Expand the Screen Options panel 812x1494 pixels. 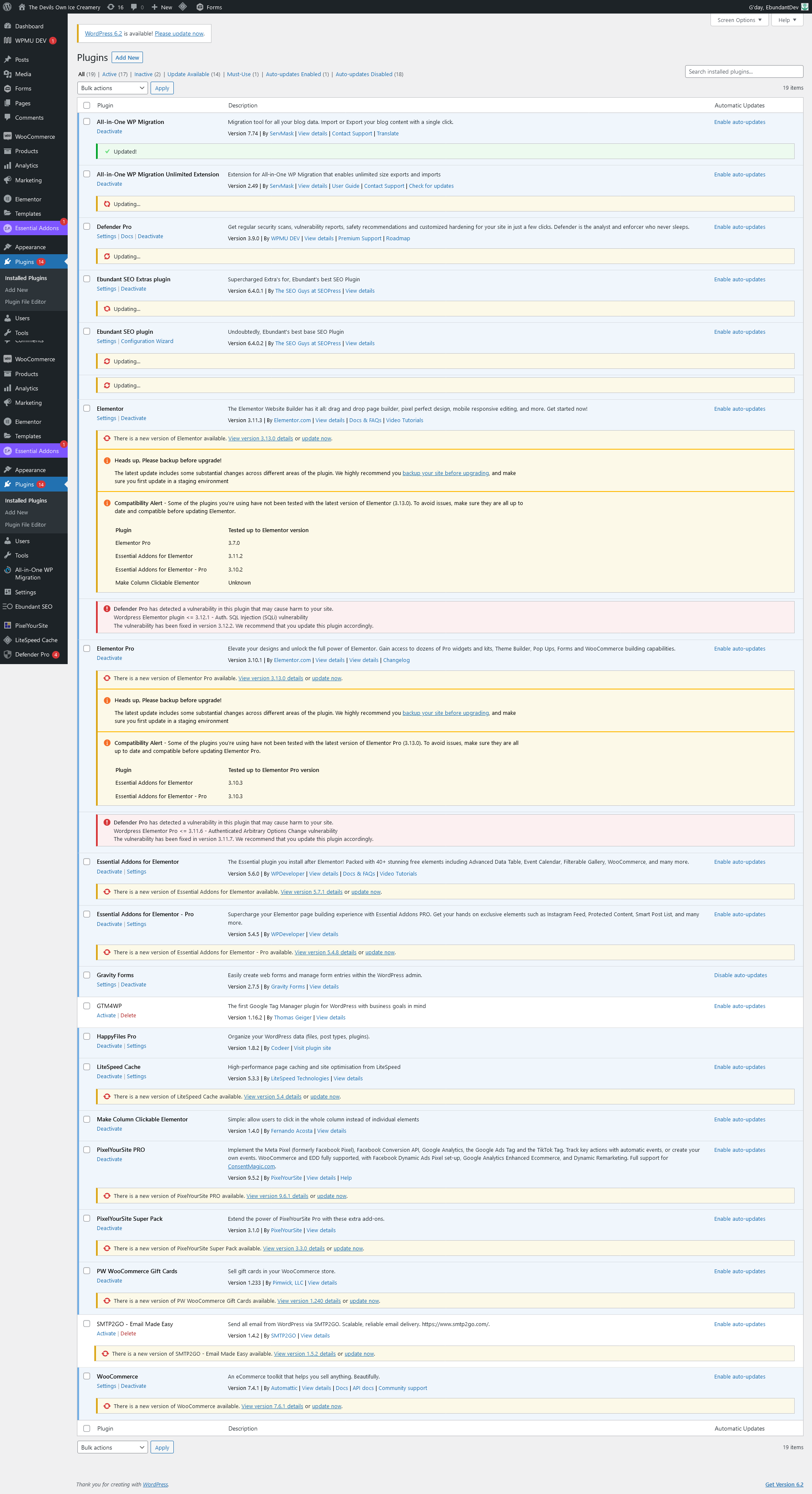coord(739,20)
